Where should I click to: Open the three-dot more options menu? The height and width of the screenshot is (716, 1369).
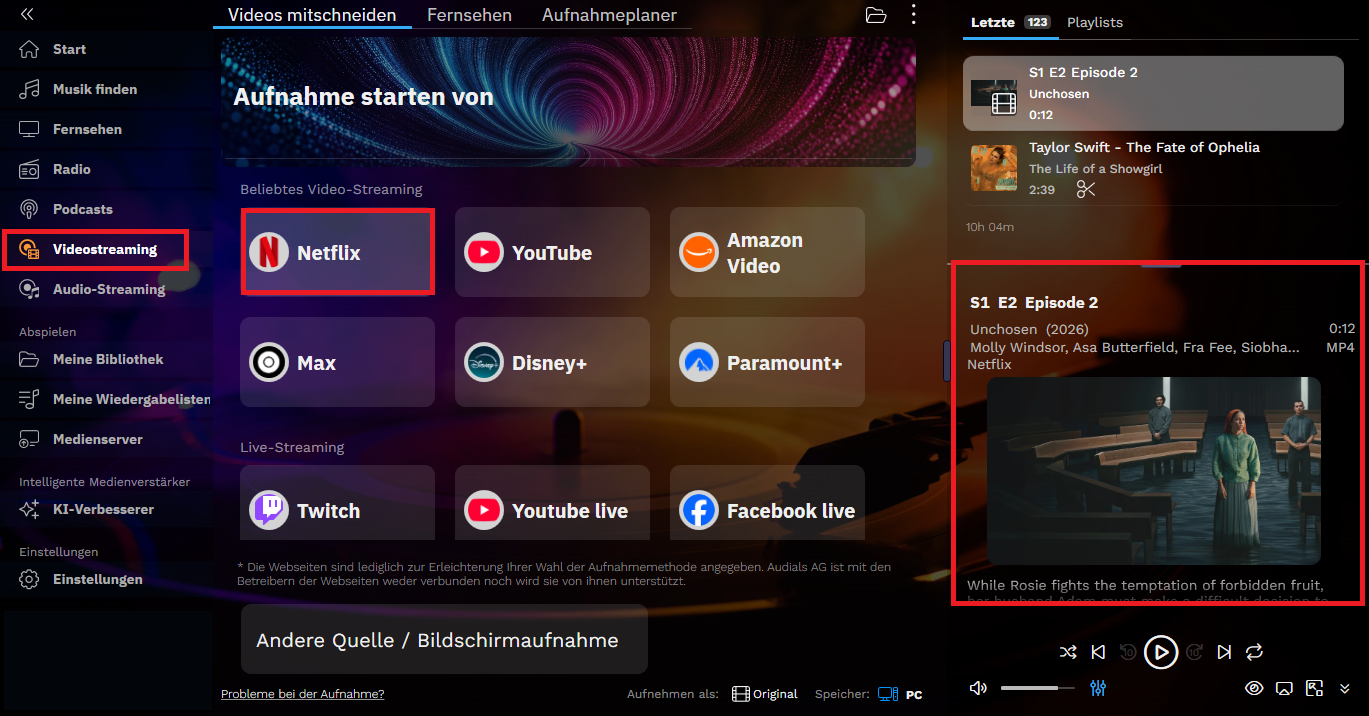pyautogui.click(x=913, y=15)
